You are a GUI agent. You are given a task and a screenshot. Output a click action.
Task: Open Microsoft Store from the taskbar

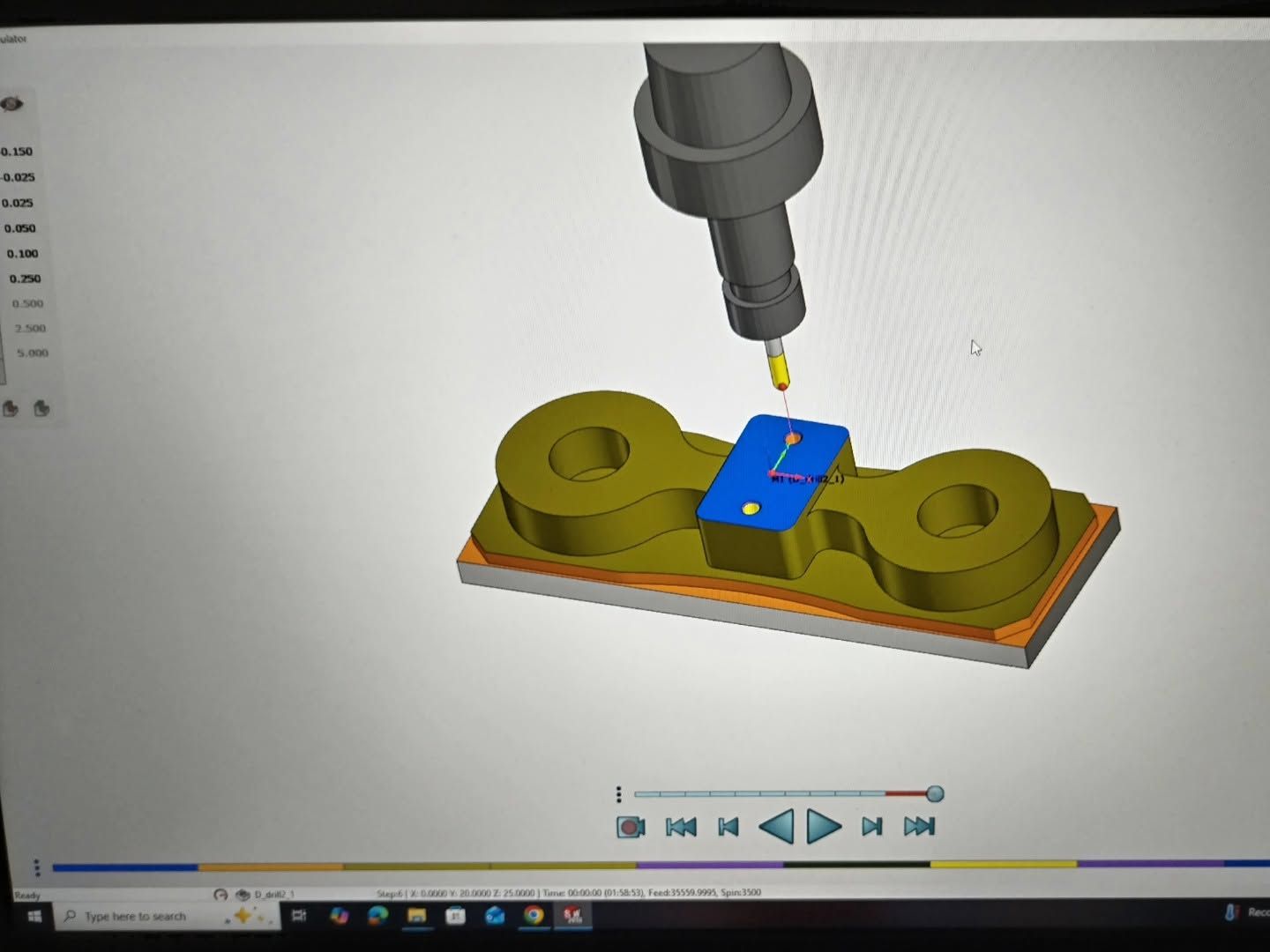point(455,916)
